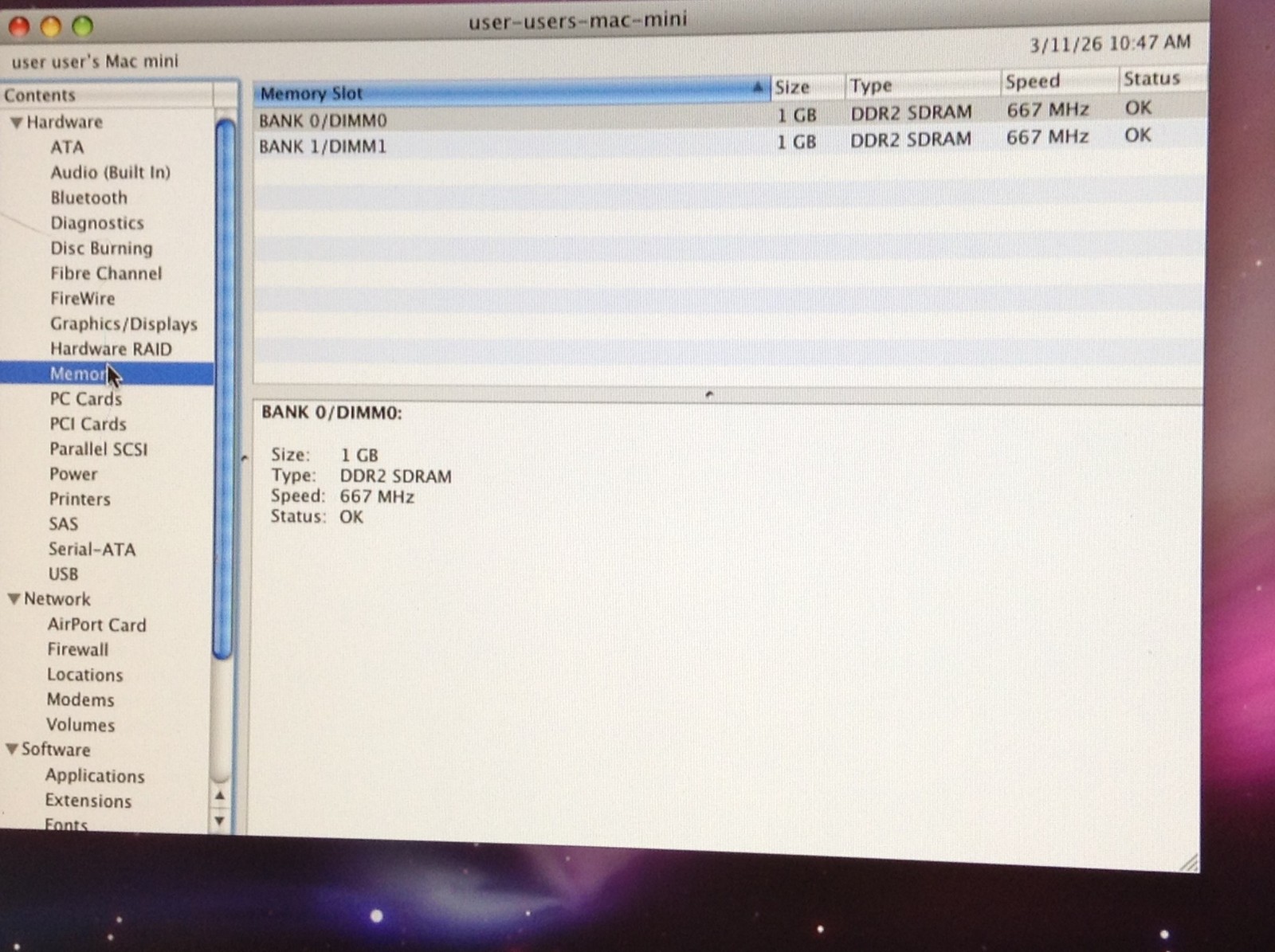Collapse the Software section triangle
Image resolution: width=1275 pixels, height=952 pixels.
(x=12, y=750)
